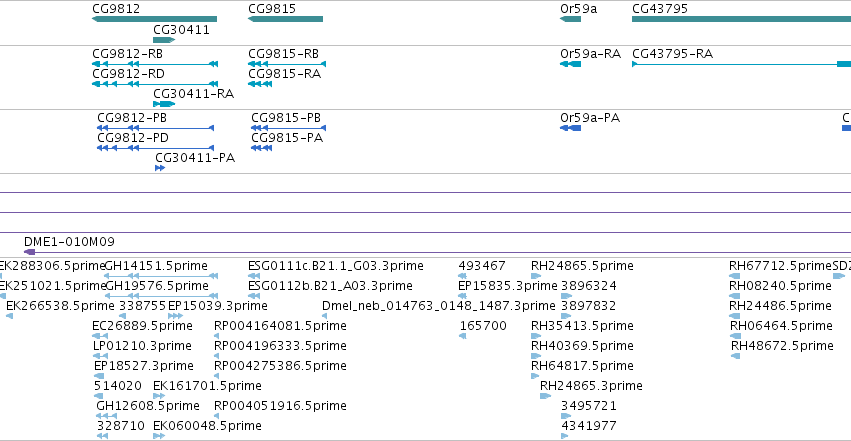
Task: Click the CG43795-RA transcript label
Action: tap(672, 54)
